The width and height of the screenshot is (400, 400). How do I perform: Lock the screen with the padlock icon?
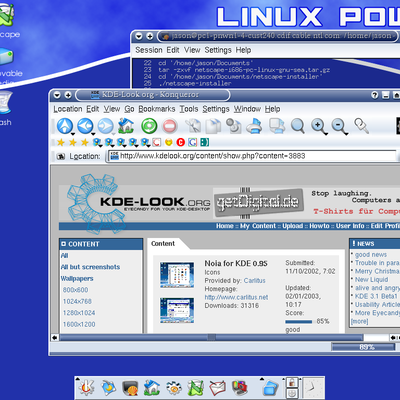pos(292,382)
